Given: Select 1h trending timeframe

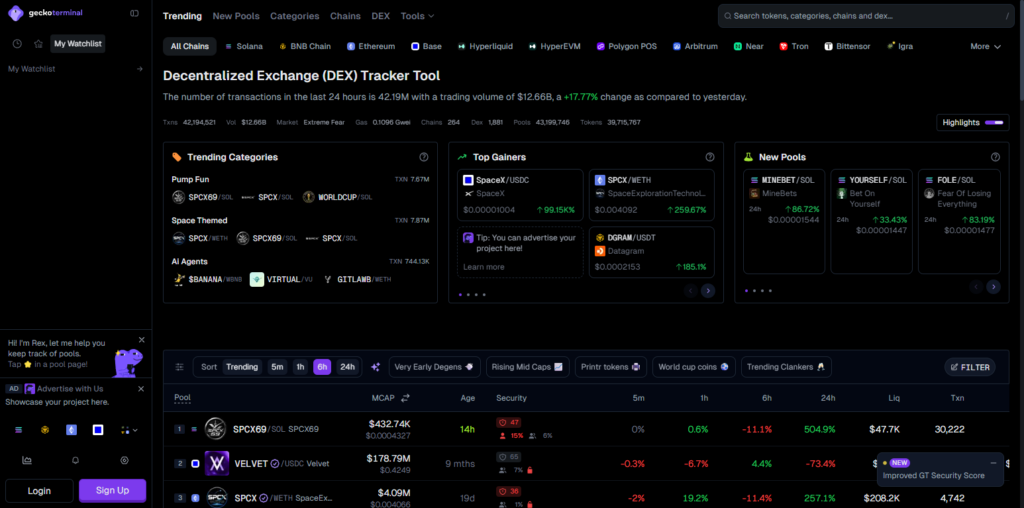Looking at the screenshot, I should 300,367.
